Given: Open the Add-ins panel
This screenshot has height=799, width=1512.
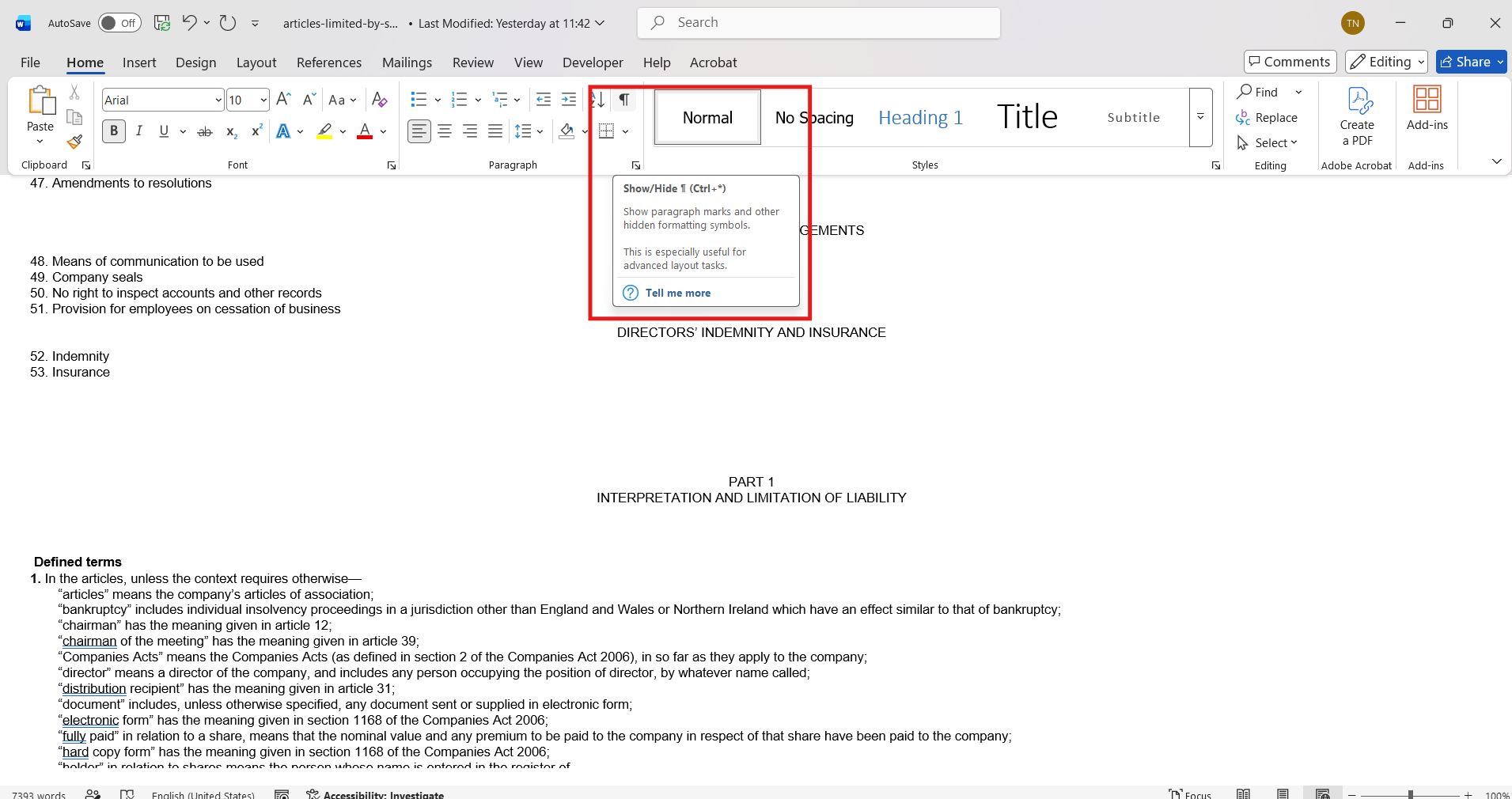Looking at the screenshot, I should pos(1427,108).
